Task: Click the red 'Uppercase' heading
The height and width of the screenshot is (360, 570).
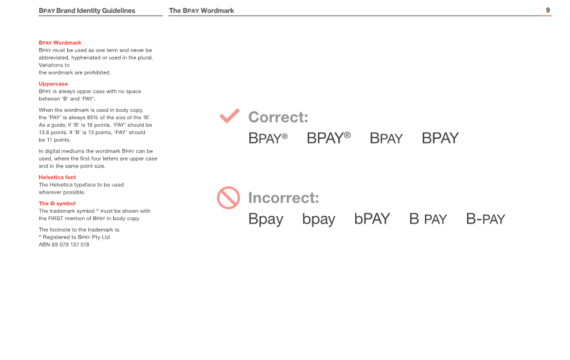Action: 53,84
